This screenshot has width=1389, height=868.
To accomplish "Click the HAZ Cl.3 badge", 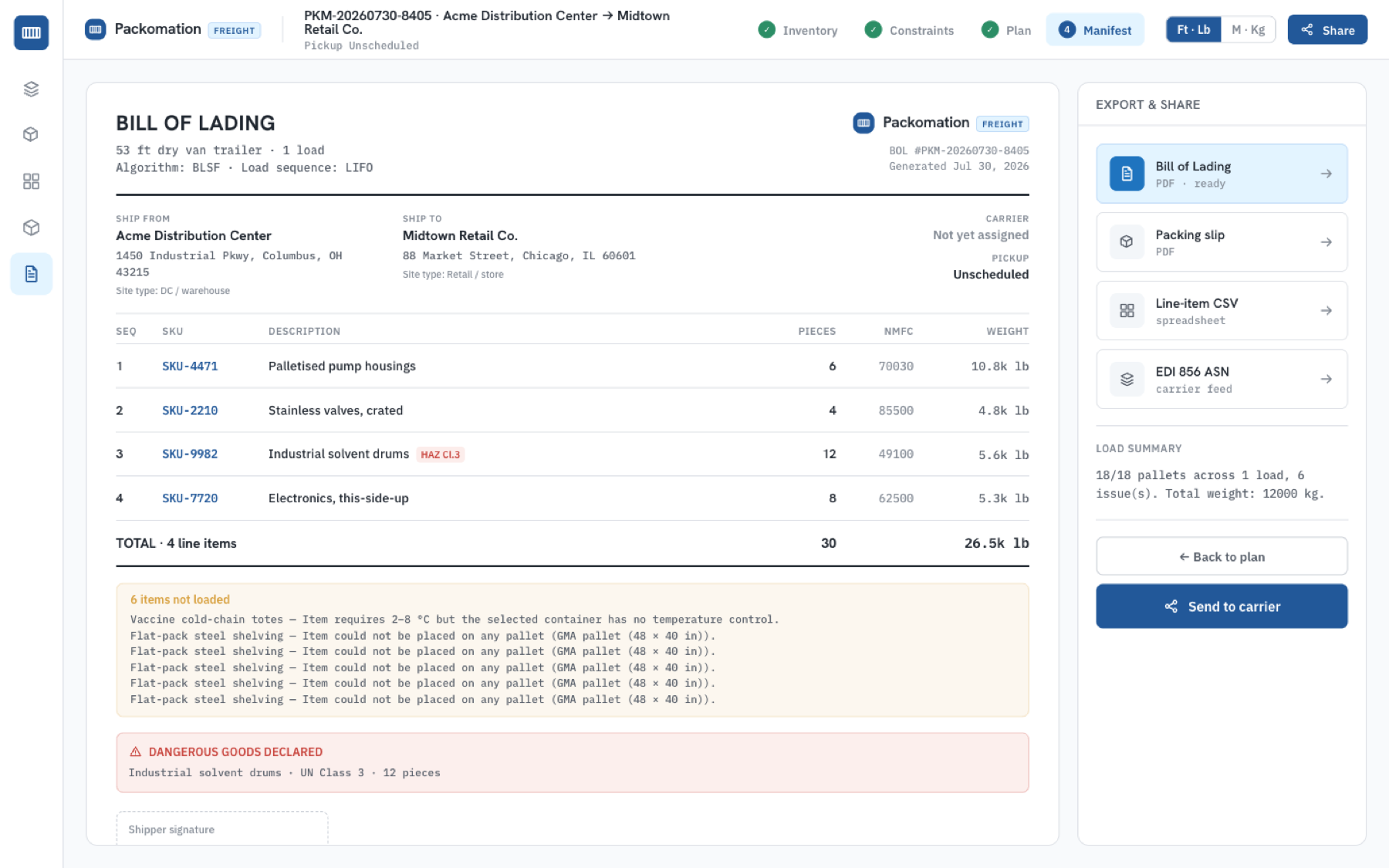I will click(x=441, y=454).
